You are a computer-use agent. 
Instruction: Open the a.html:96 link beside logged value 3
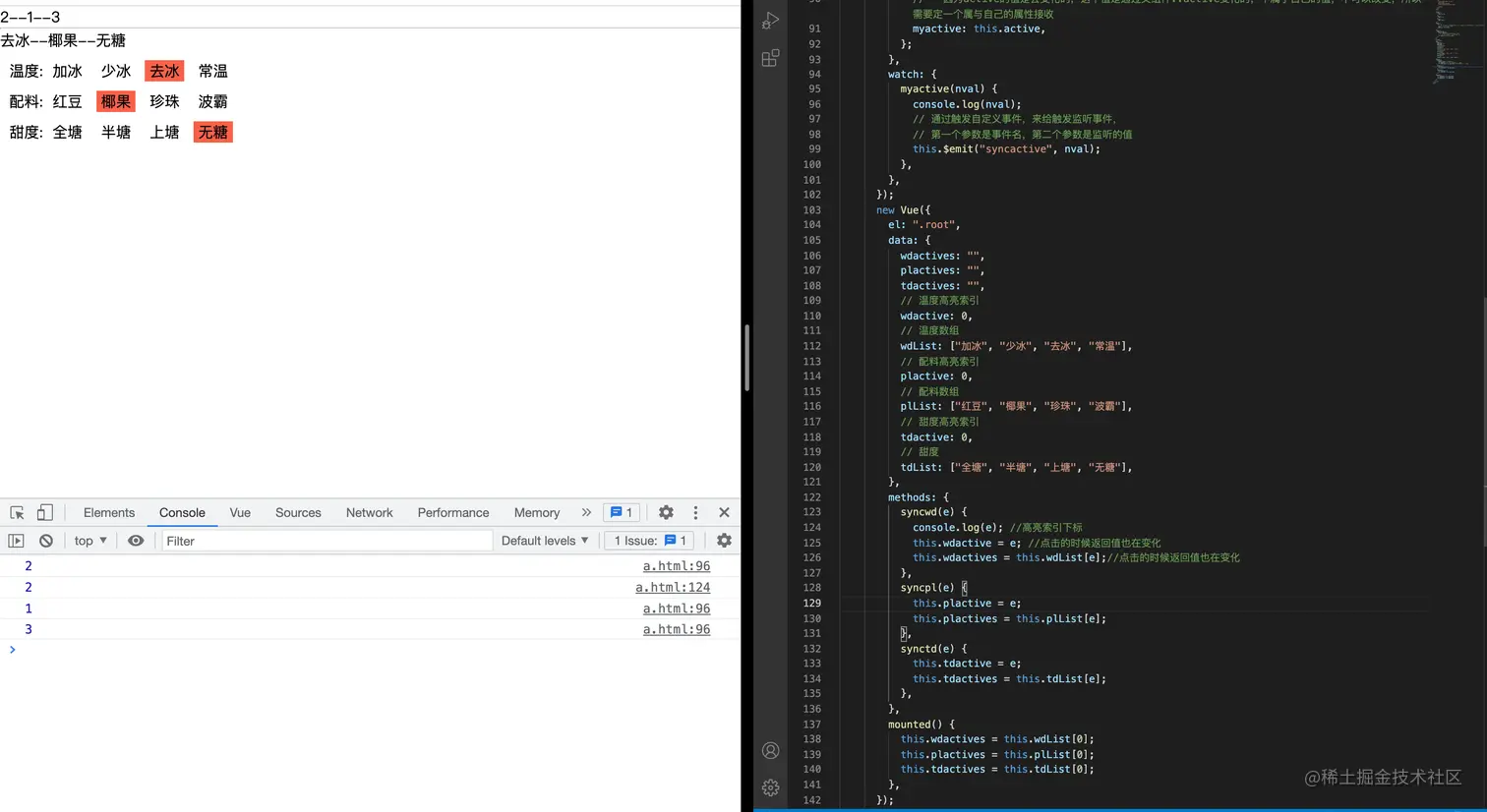[x=677, y=629]
